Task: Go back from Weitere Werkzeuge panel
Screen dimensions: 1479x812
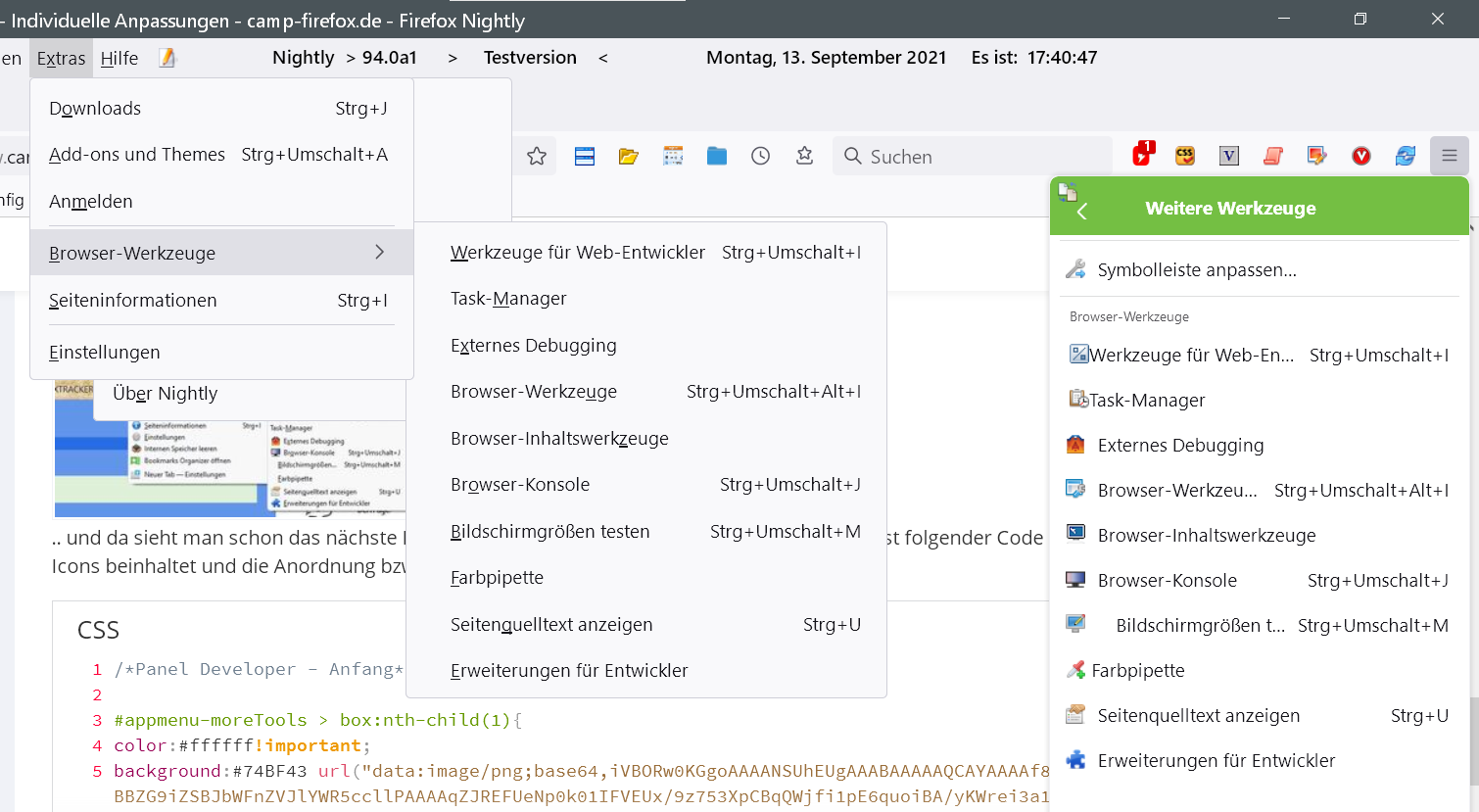Action: (1082, 210)
